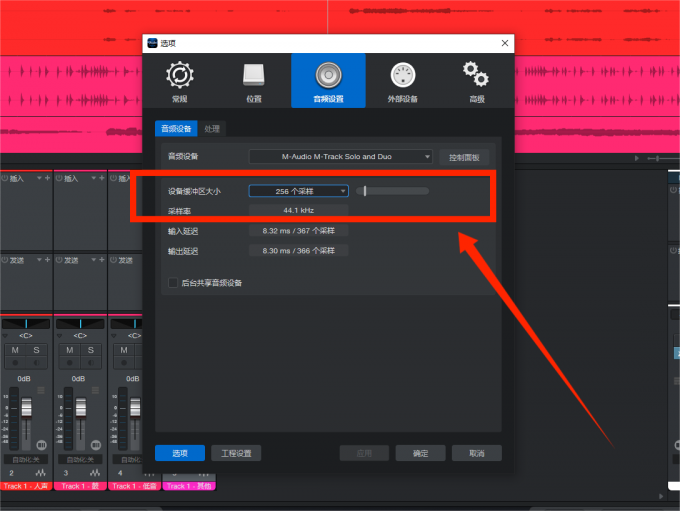
Task: Arm record on channel 2 人声
Action: tap(15, 363)
